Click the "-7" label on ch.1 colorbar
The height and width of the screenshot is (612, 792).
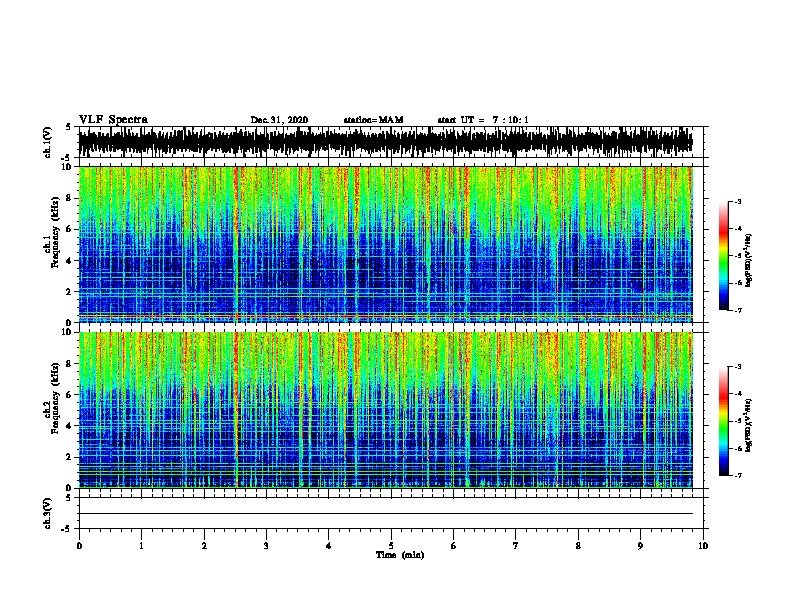tap(738, 310)
